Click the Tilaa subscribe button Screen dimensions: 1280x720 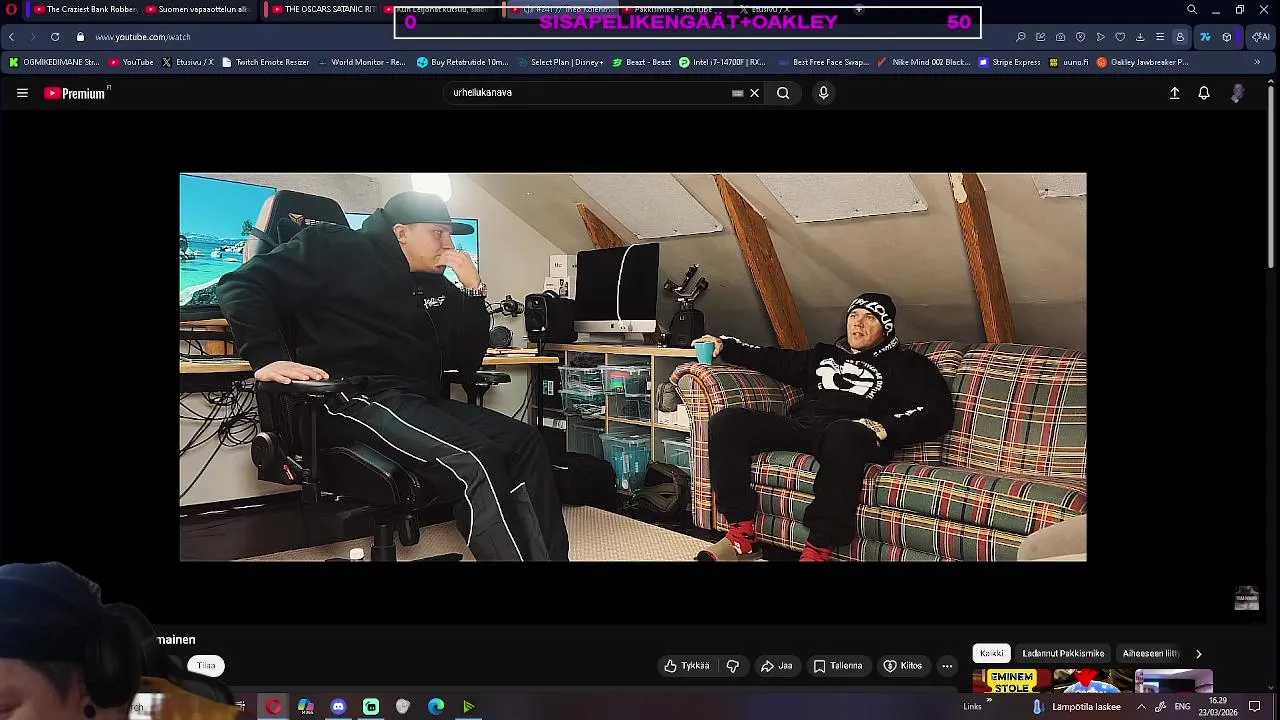206,666
